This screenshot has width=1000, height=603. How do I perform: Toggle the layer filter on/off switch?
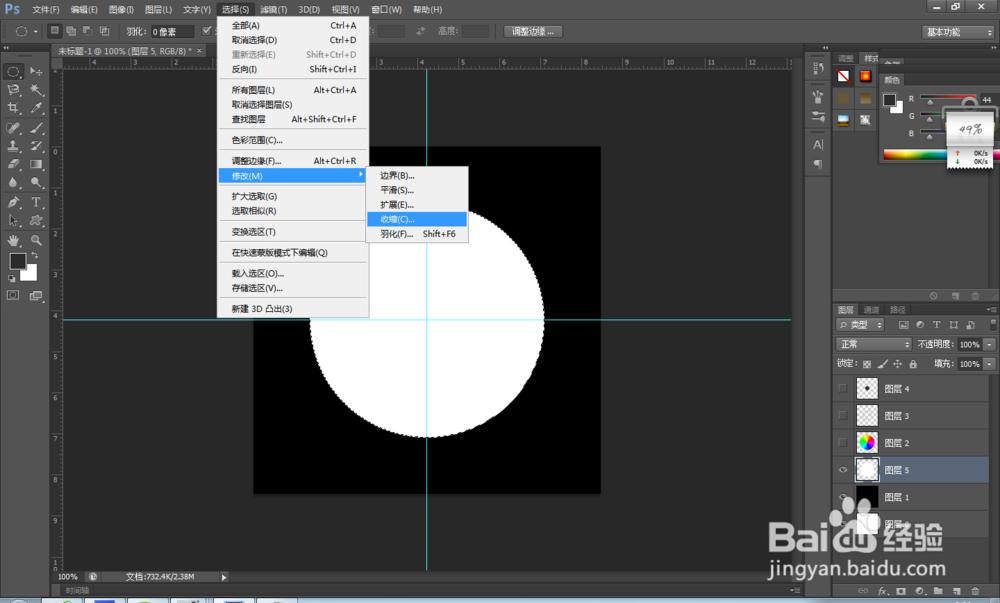point(993,324)
